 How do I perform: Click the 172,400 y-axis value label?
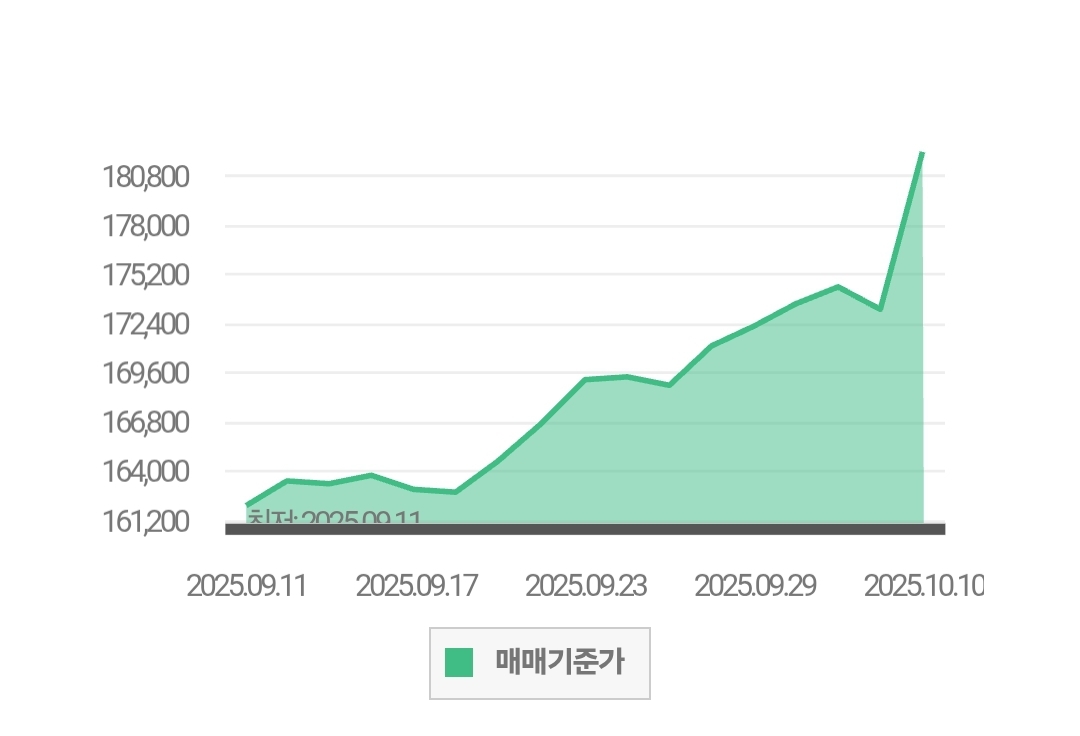pos(146,324)
